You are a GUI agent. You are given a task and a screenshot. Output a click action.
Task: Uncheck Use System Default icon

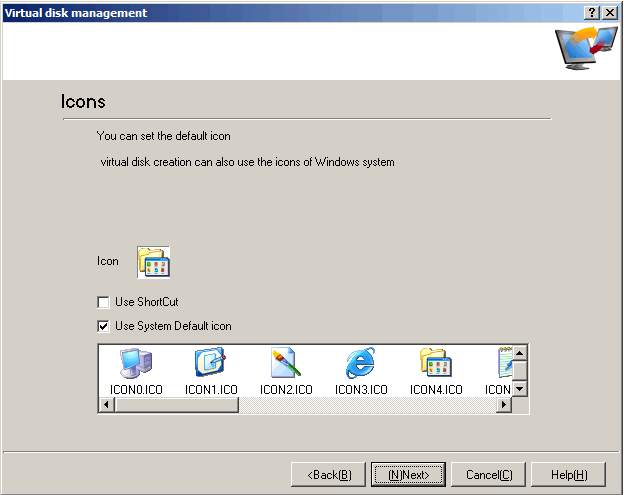(103, 326)
